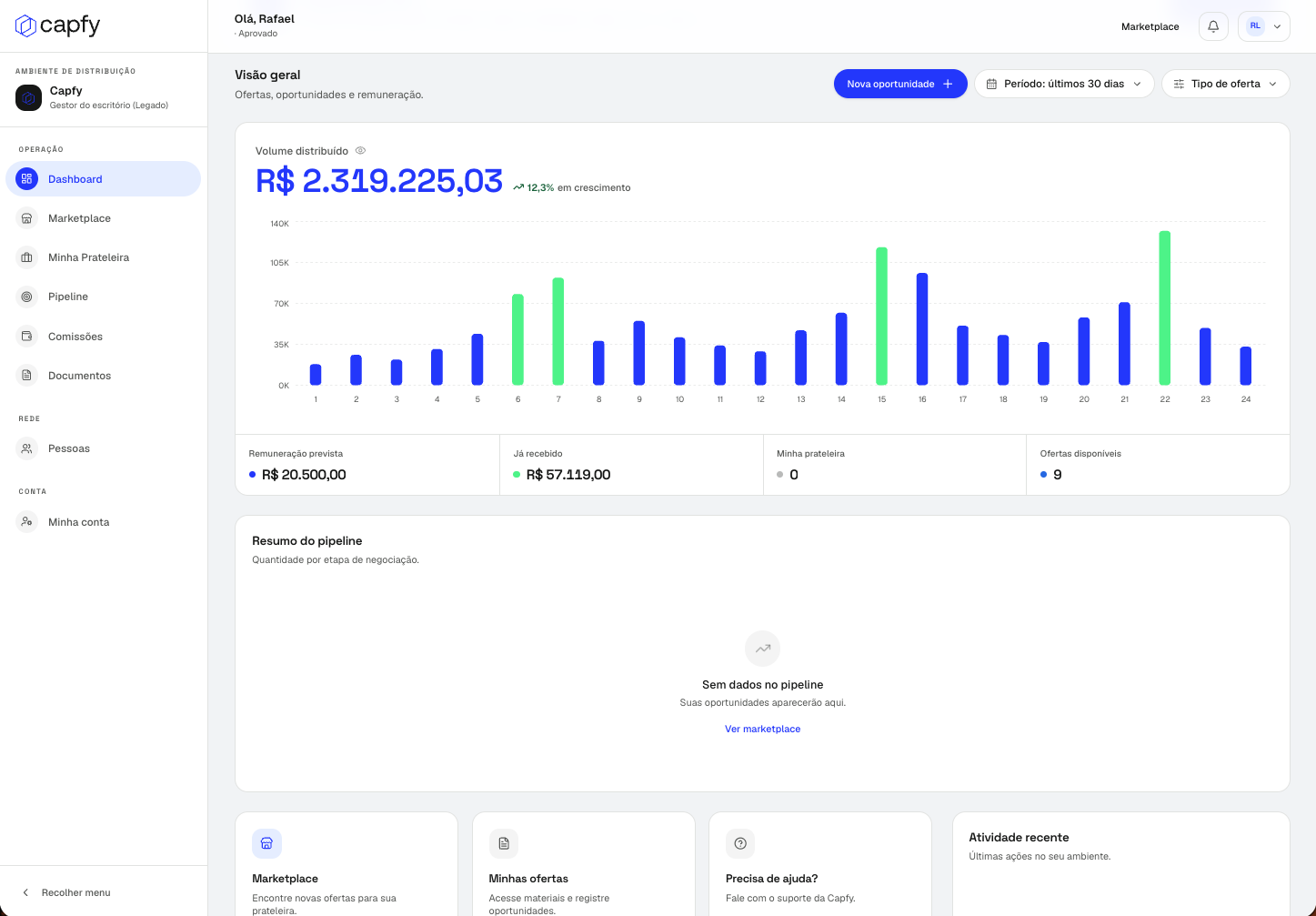Click the Pipeline target icon
Image resolution: width=1316 pixels, height=916 pixels.
[x=26, y=297]
